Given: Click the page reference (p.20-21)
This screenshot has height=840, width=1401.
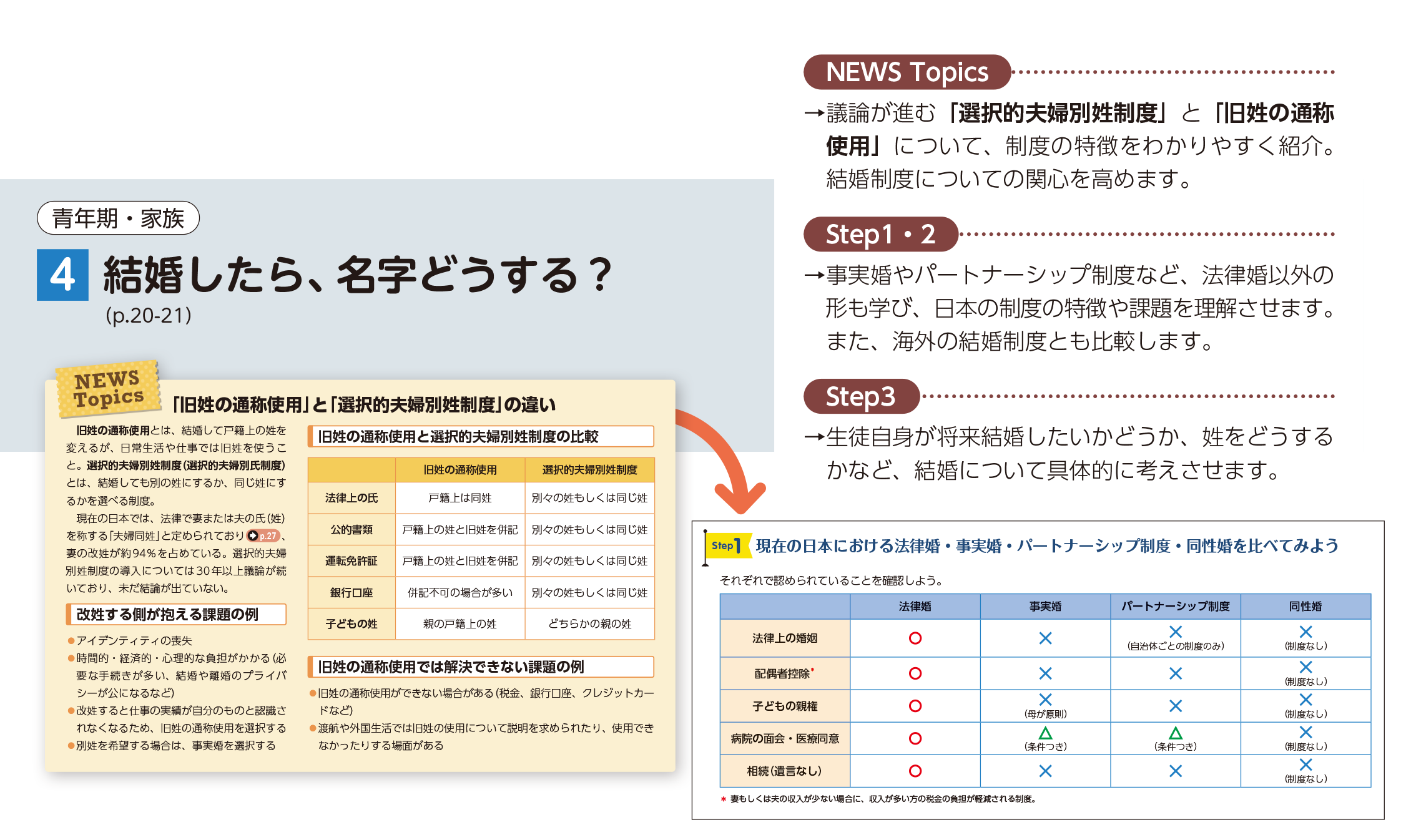Looking at the screenshot, I should [x=149, y=315].
